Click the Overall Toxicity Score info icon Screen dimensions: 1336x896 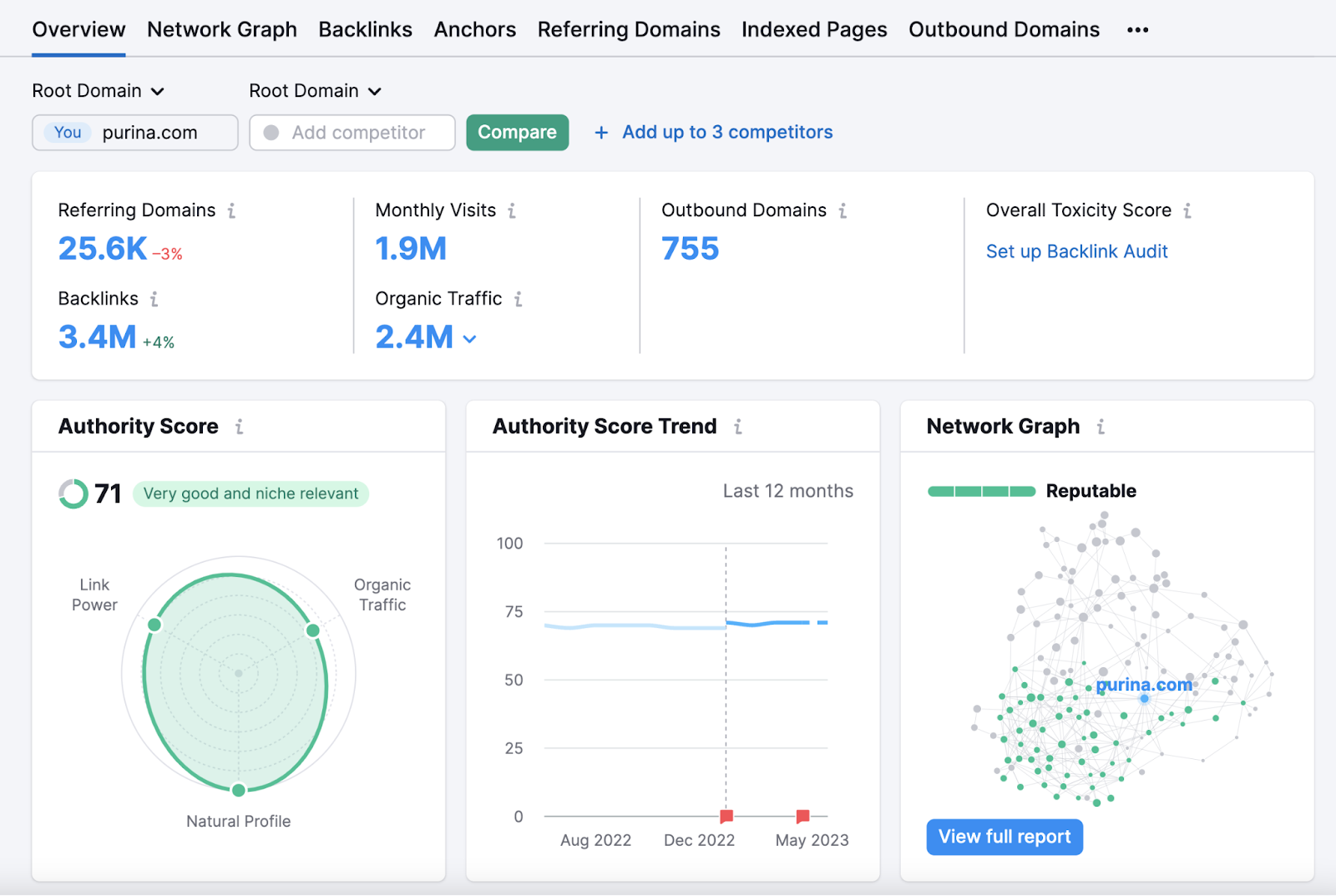(1187, 210)
